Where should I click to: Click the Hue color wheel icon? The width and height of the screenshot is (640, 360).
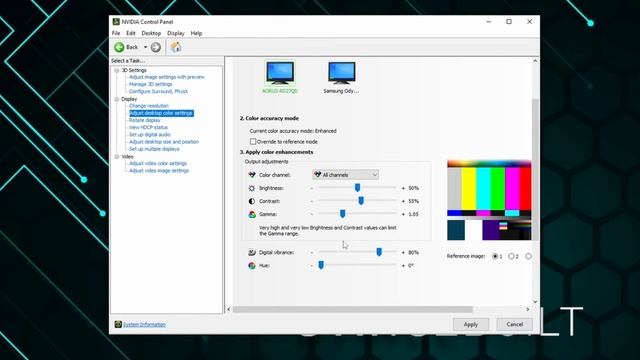point(252,266)
